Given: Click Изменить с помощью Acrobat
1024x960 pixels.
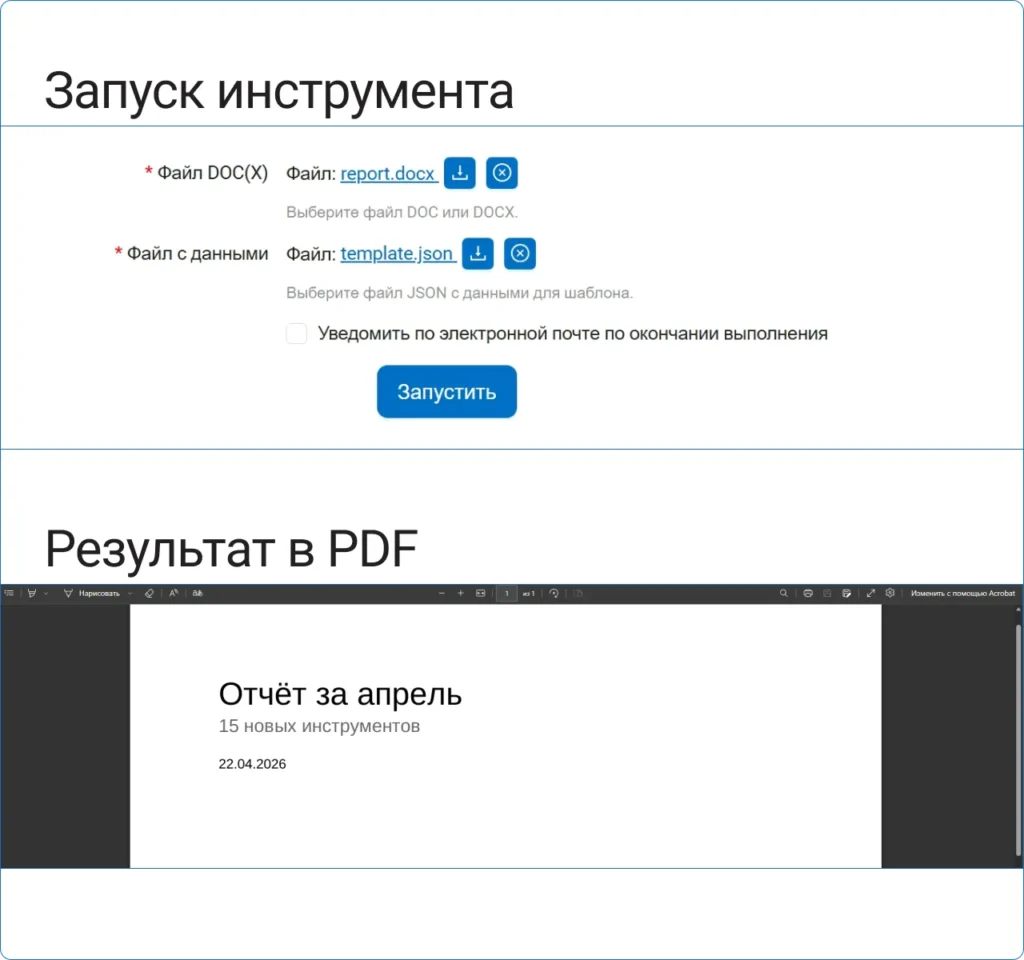Looking at the screenshot, I should click(963, 594).
